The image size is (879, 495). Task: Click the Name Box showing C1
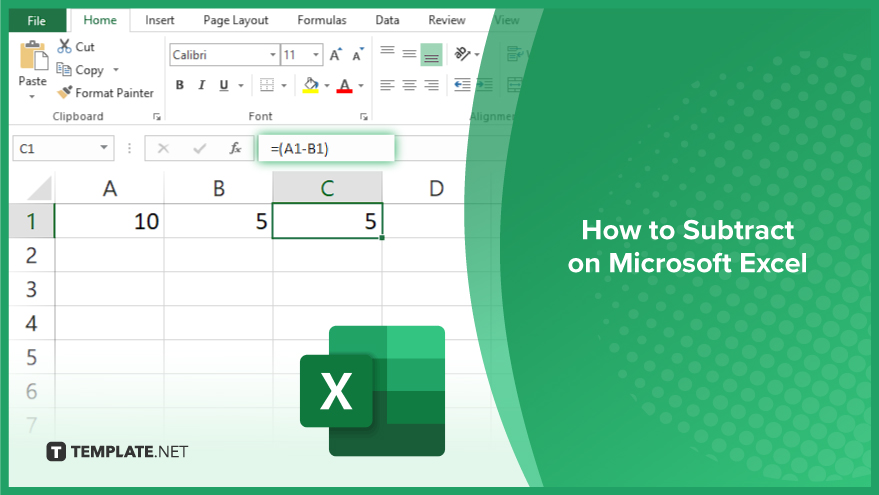[63, 148]
